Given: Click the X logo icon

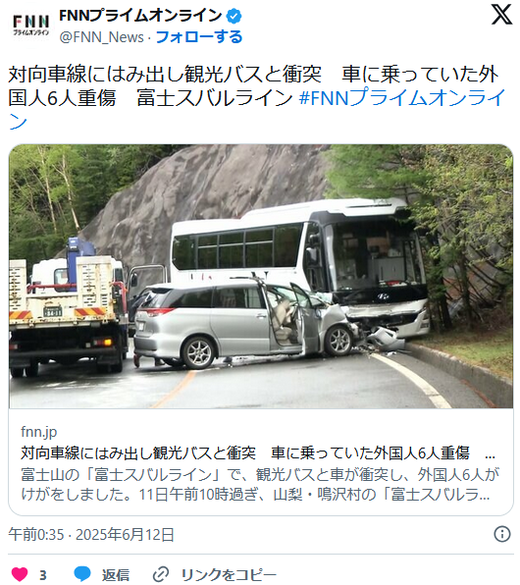Looking at the screenshot, I should (502, 15).
